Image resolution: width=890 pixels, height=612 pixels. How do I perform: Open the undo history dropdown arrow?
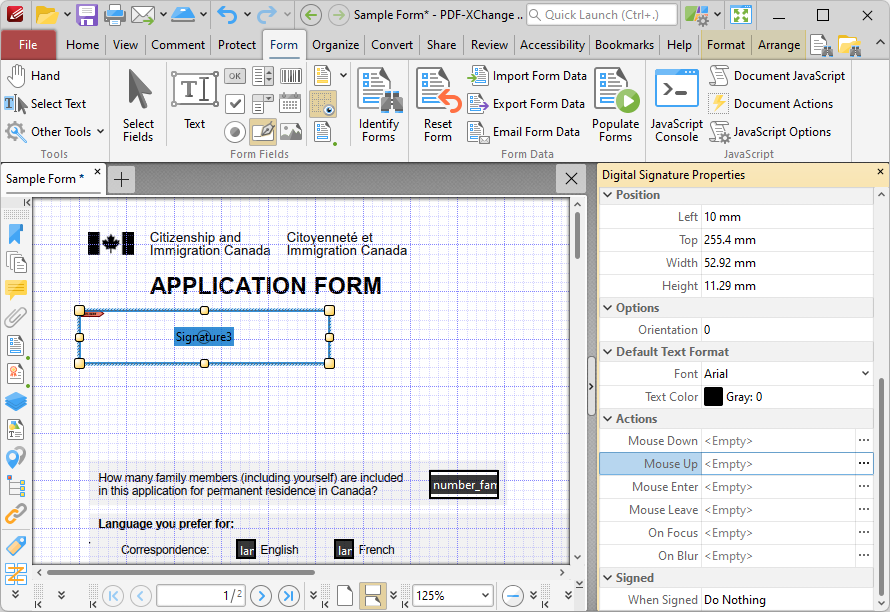pos(247,15)
